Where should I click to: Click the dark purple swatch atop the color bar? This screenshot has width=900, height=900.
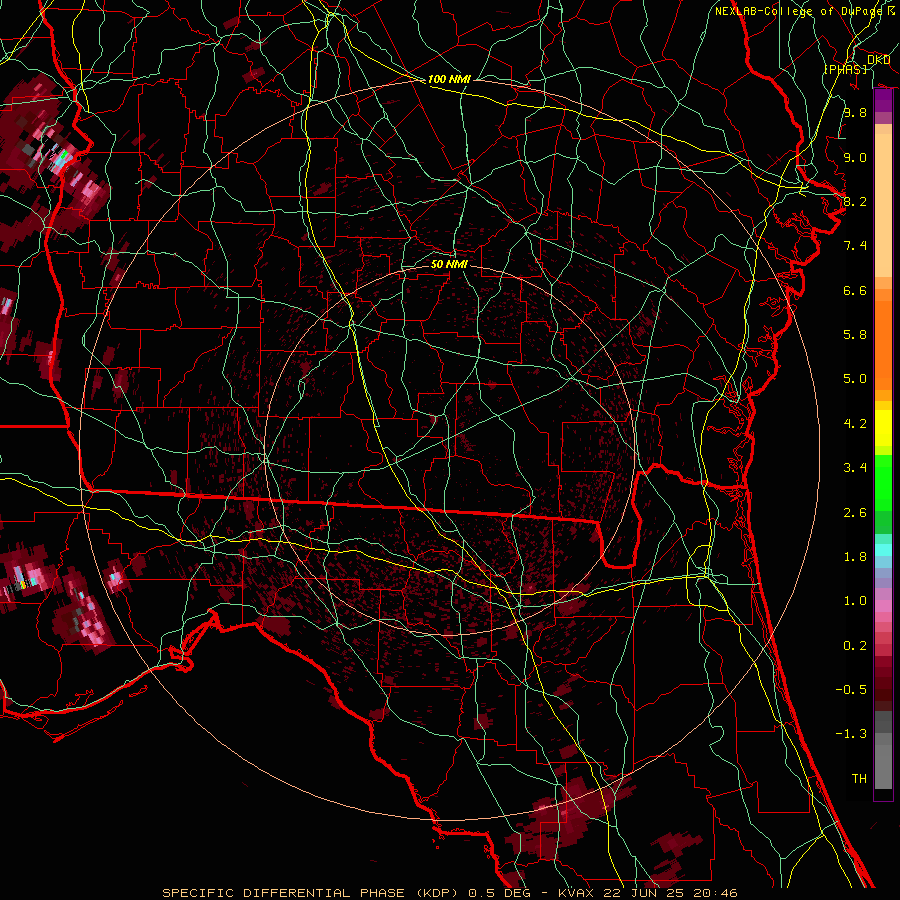coord(883,100)
